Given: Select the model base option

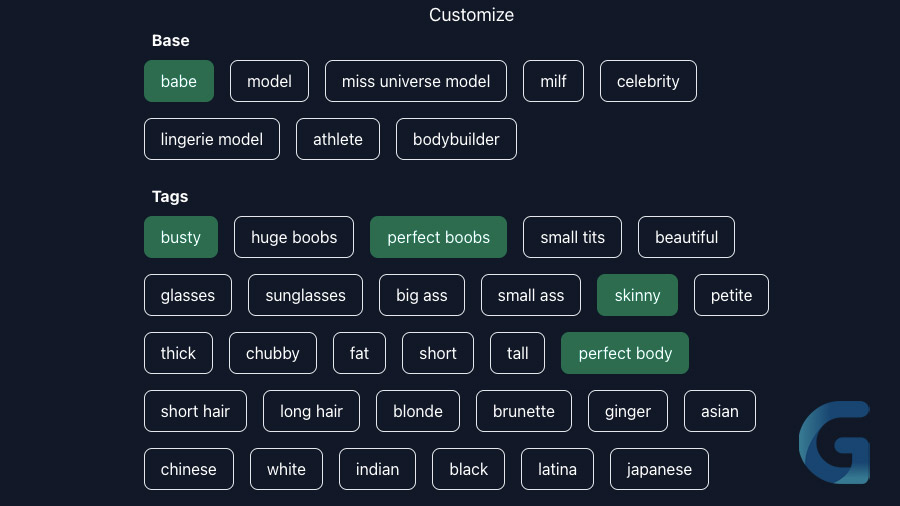Looking at the screenshot, I should coord(269,81).
